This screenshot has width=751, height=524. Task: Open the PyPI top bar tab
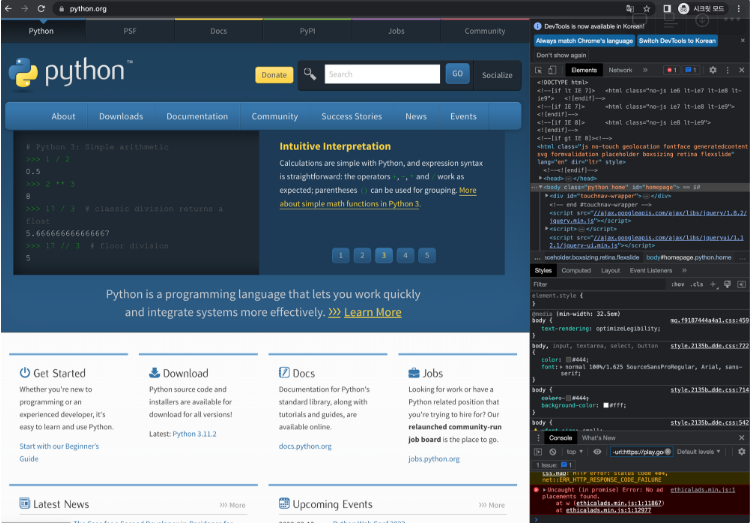click(x=307, y=31)
